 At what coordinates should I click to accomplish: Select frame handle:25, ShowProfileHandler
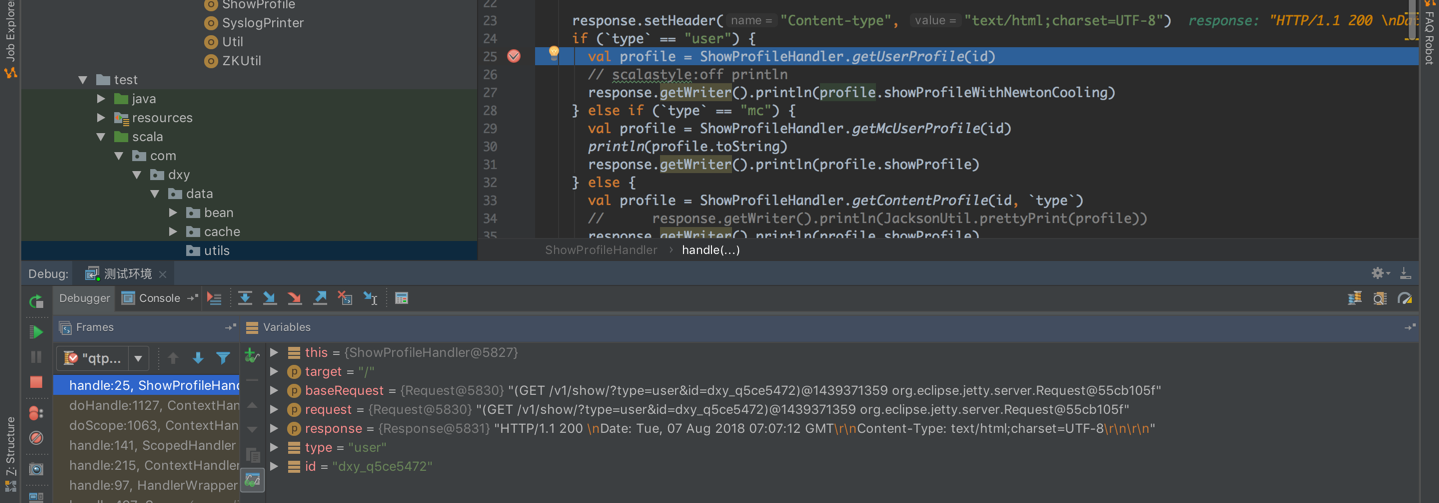tap(147, 385)
